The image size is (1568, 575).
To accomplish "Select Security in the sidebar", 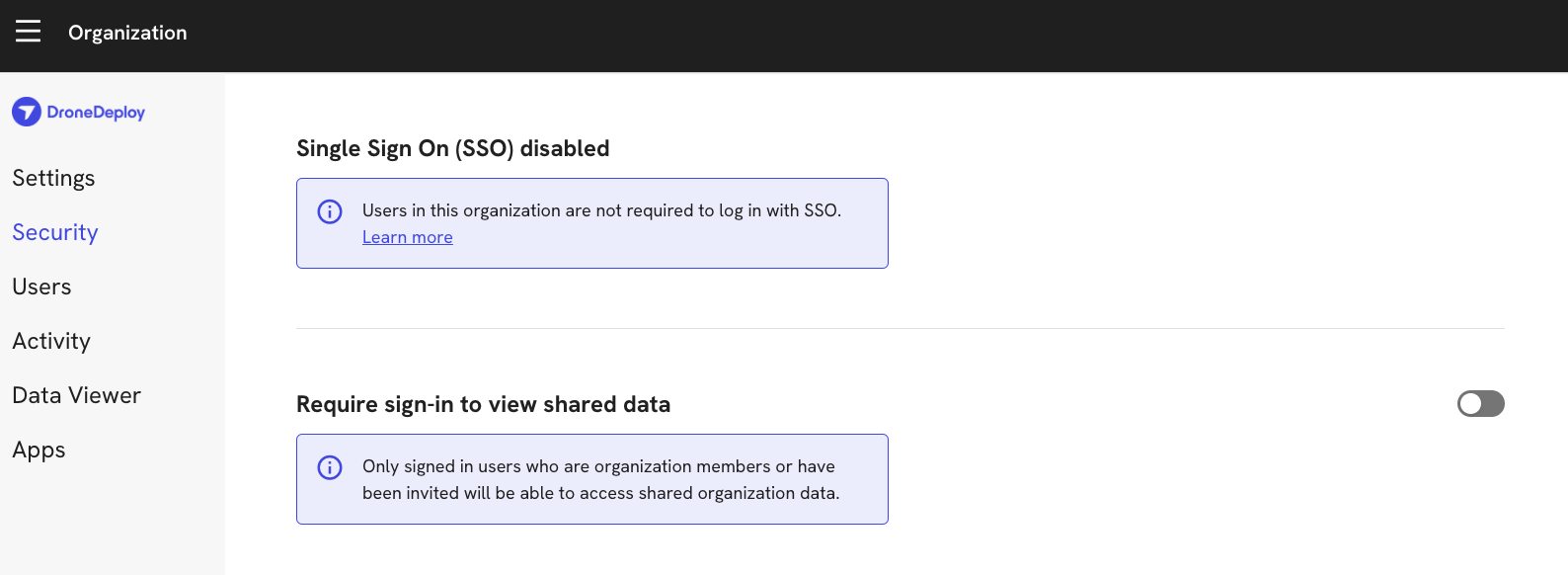I will click(55, 232).
